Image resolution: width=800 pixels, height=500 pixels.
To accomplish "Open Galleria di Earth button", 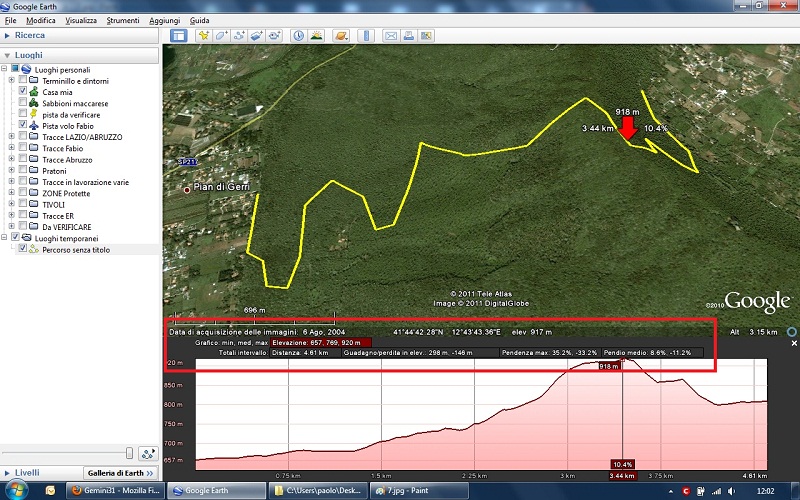I will point(120,473).
